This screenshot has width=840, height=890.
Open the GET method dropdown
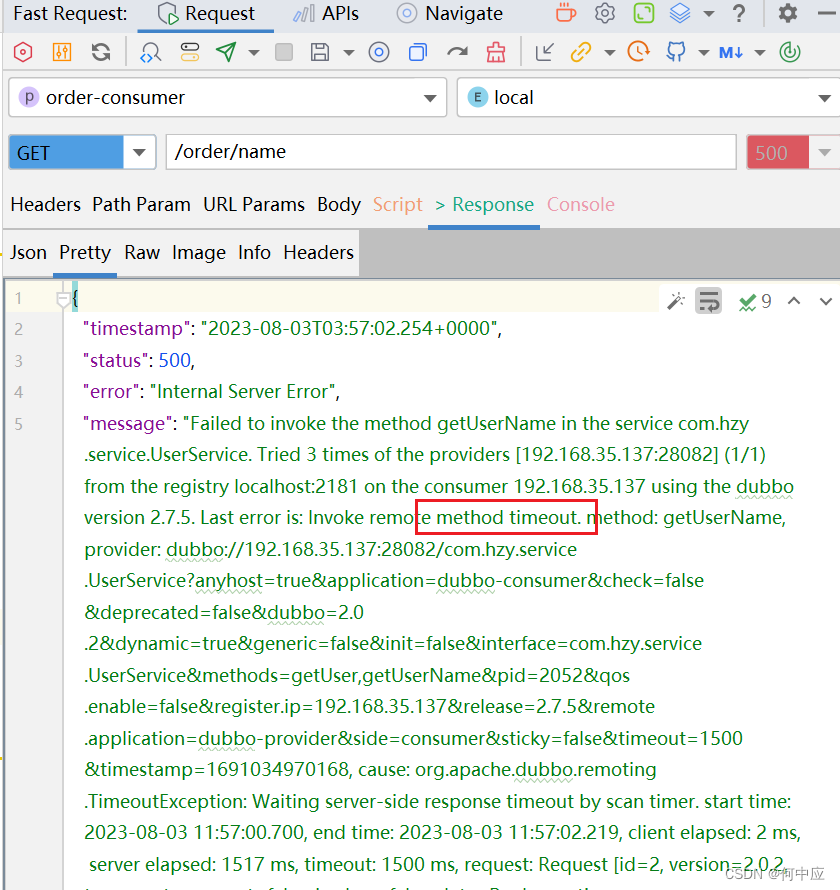coord(82,152)
